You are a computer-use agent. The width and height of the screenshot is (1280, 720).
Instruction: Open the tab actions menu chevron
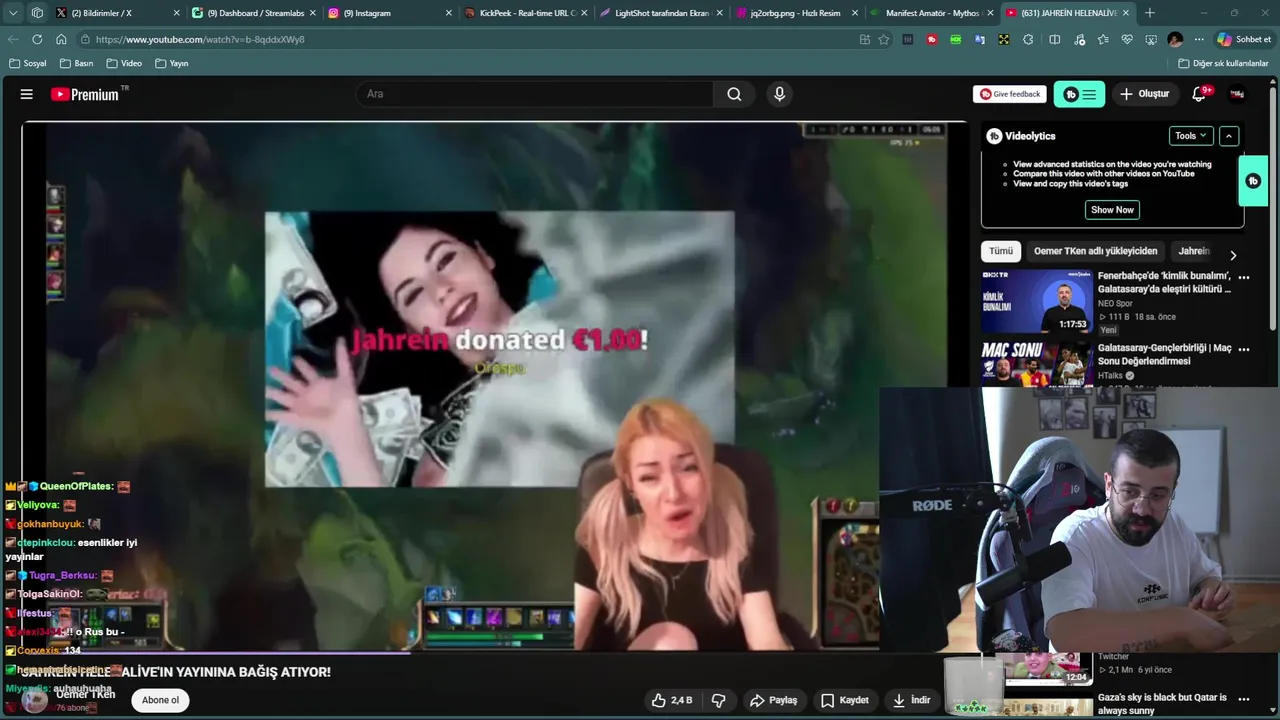point(13,13)
